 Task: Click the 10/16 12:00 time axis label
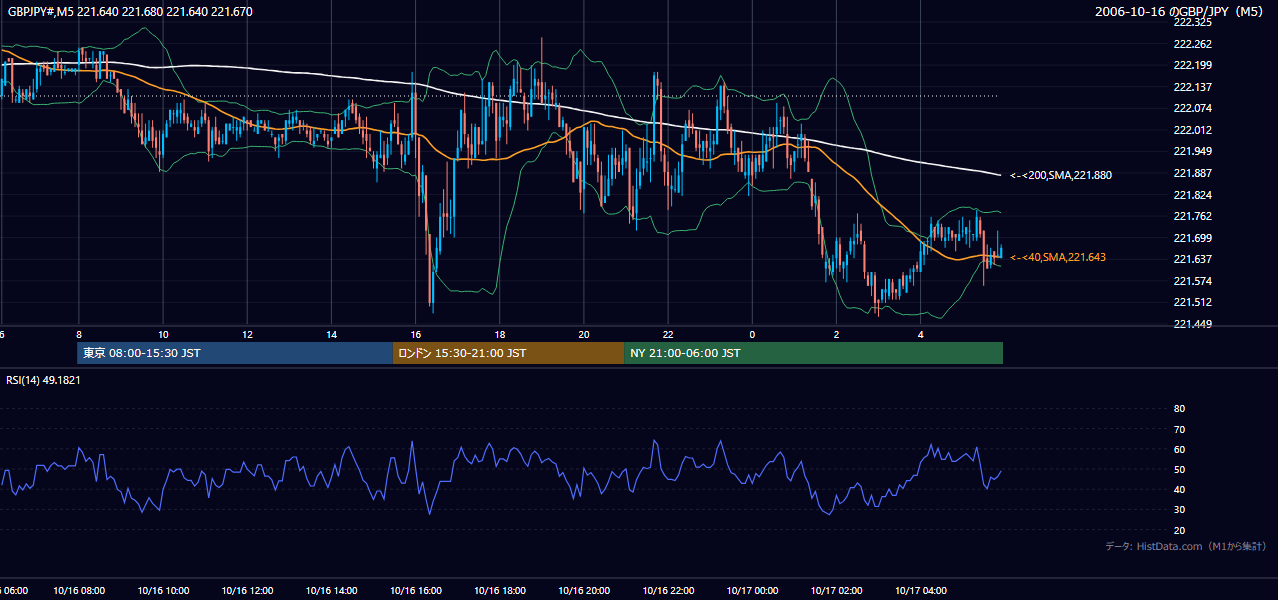point(247,591)
